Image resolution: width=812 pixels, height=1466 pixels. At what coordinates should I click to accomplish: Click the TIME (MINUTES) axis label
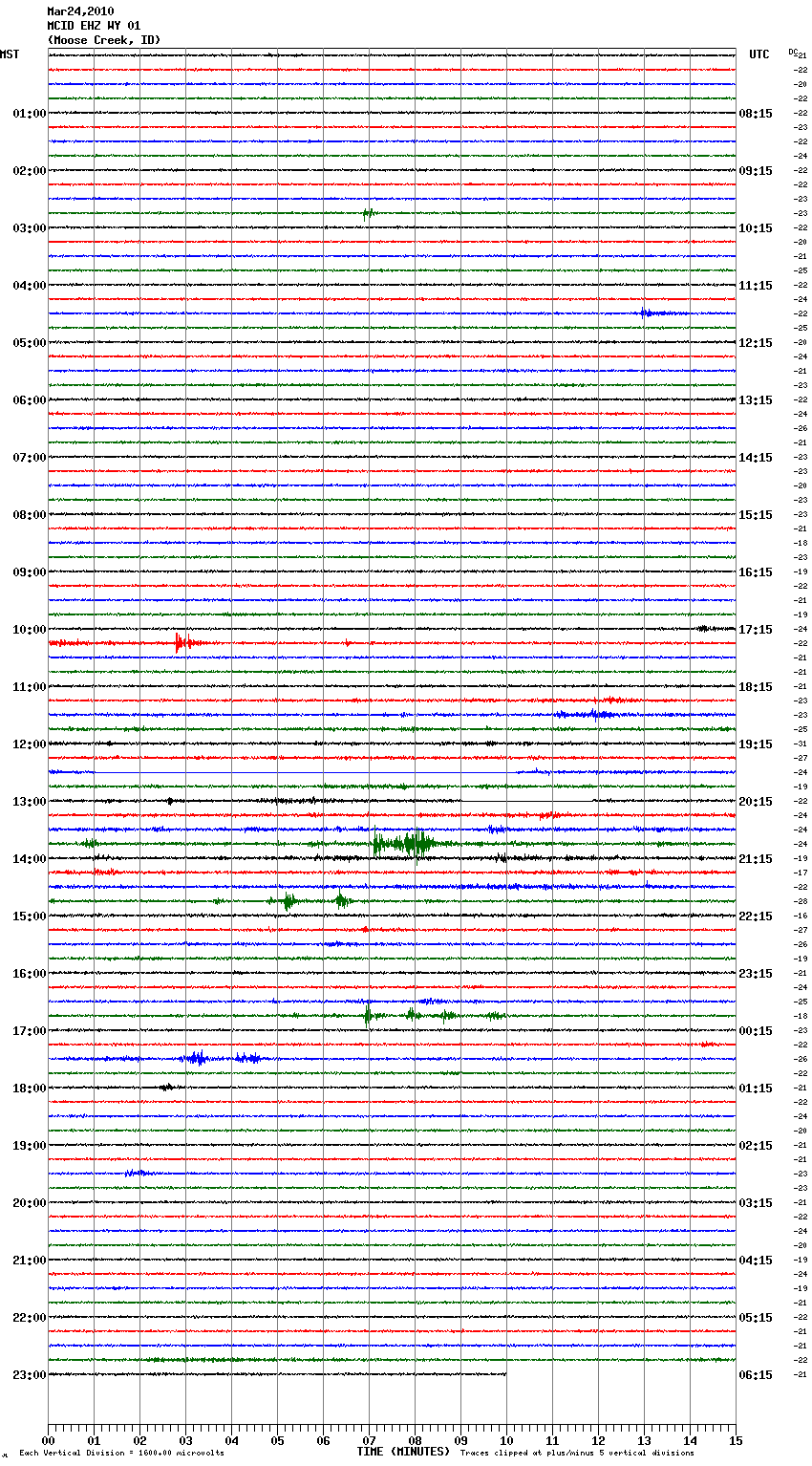pos(403,1452)
